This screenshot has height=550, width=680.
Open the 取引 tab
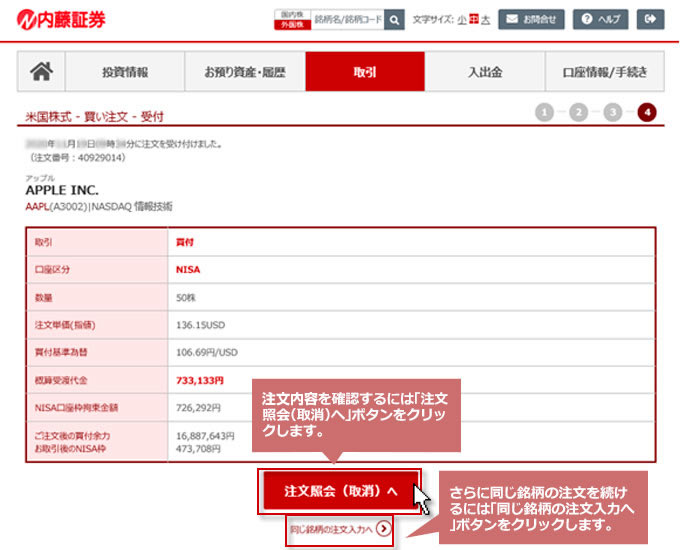[365, 72]
